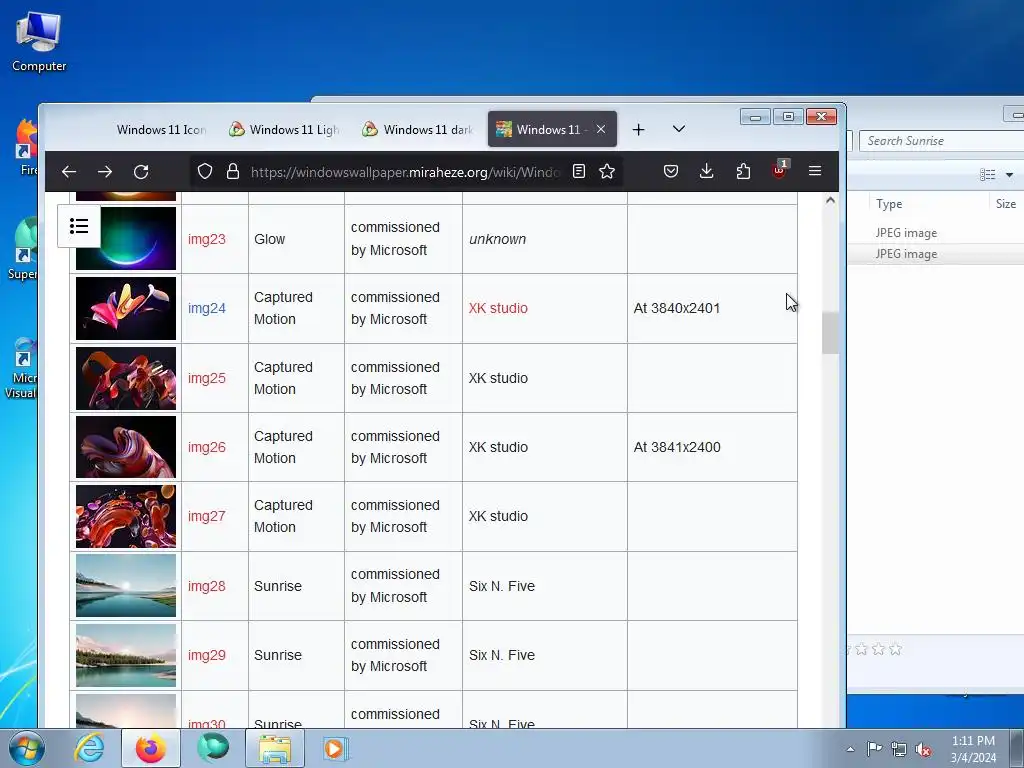
Task: Open tracking protection shield icon
Action: 205,172
